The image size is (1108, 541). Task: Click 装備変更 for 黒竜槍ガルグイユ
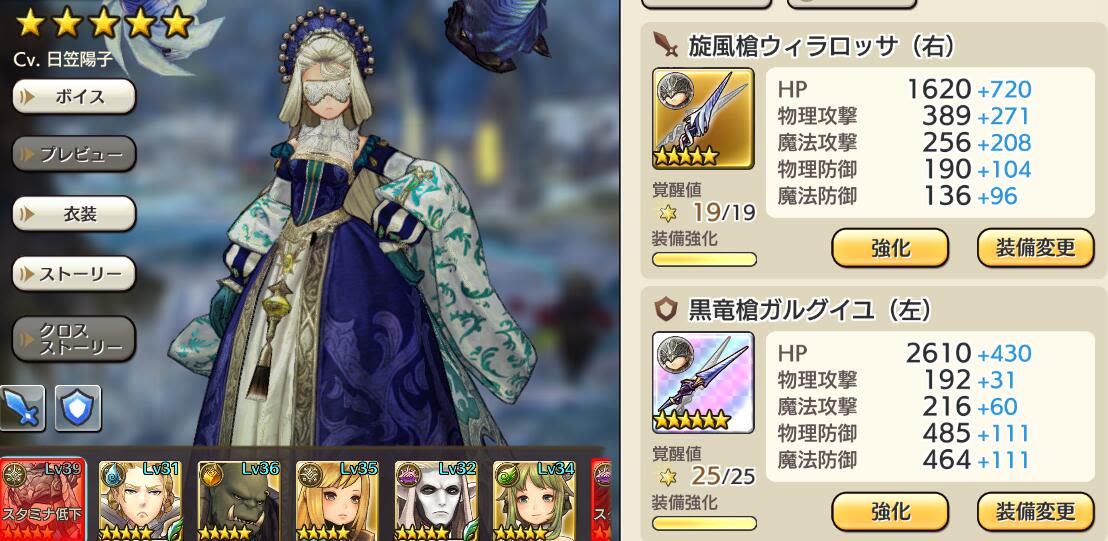(x=1035, y=511)
